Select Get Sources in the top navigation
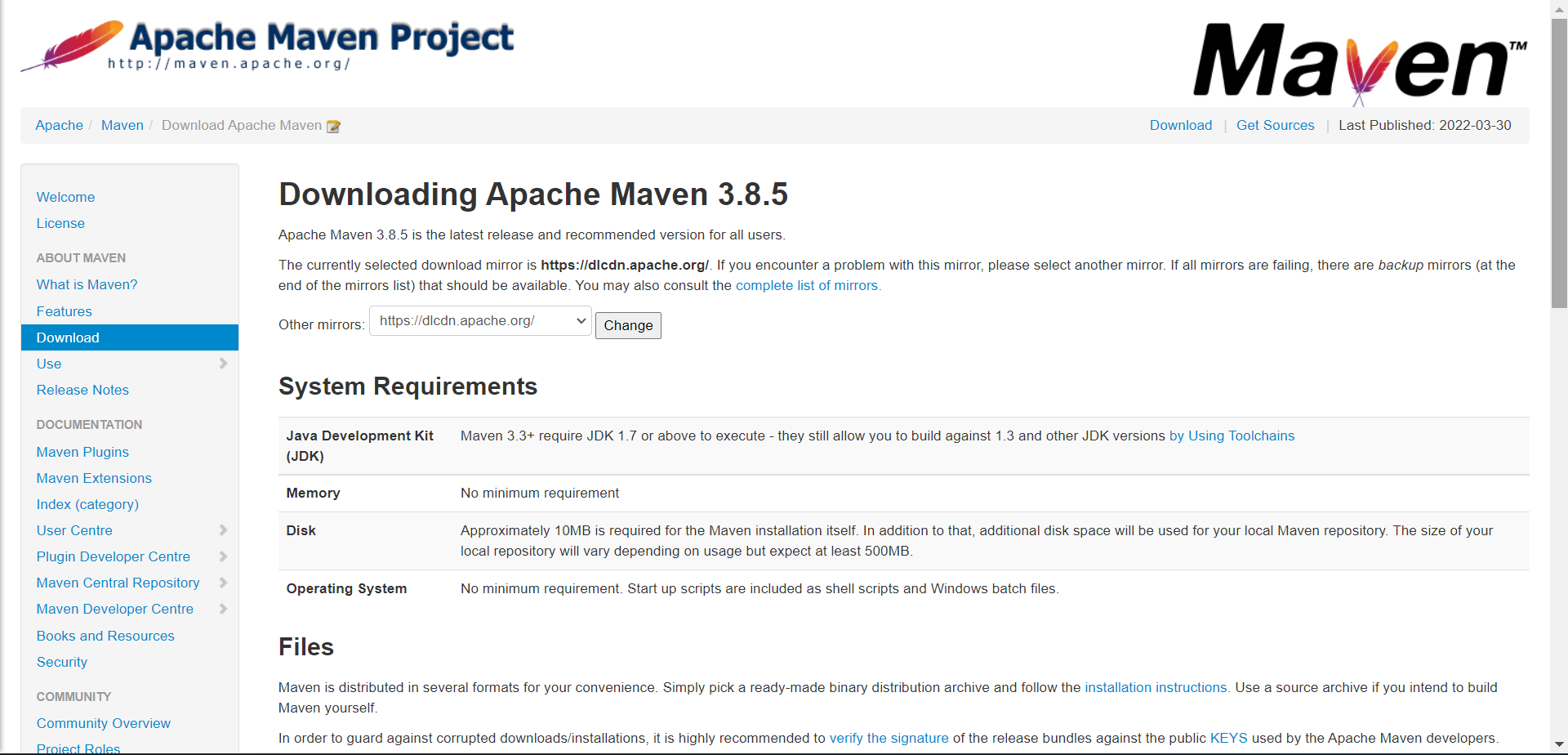 [1275, 125]
